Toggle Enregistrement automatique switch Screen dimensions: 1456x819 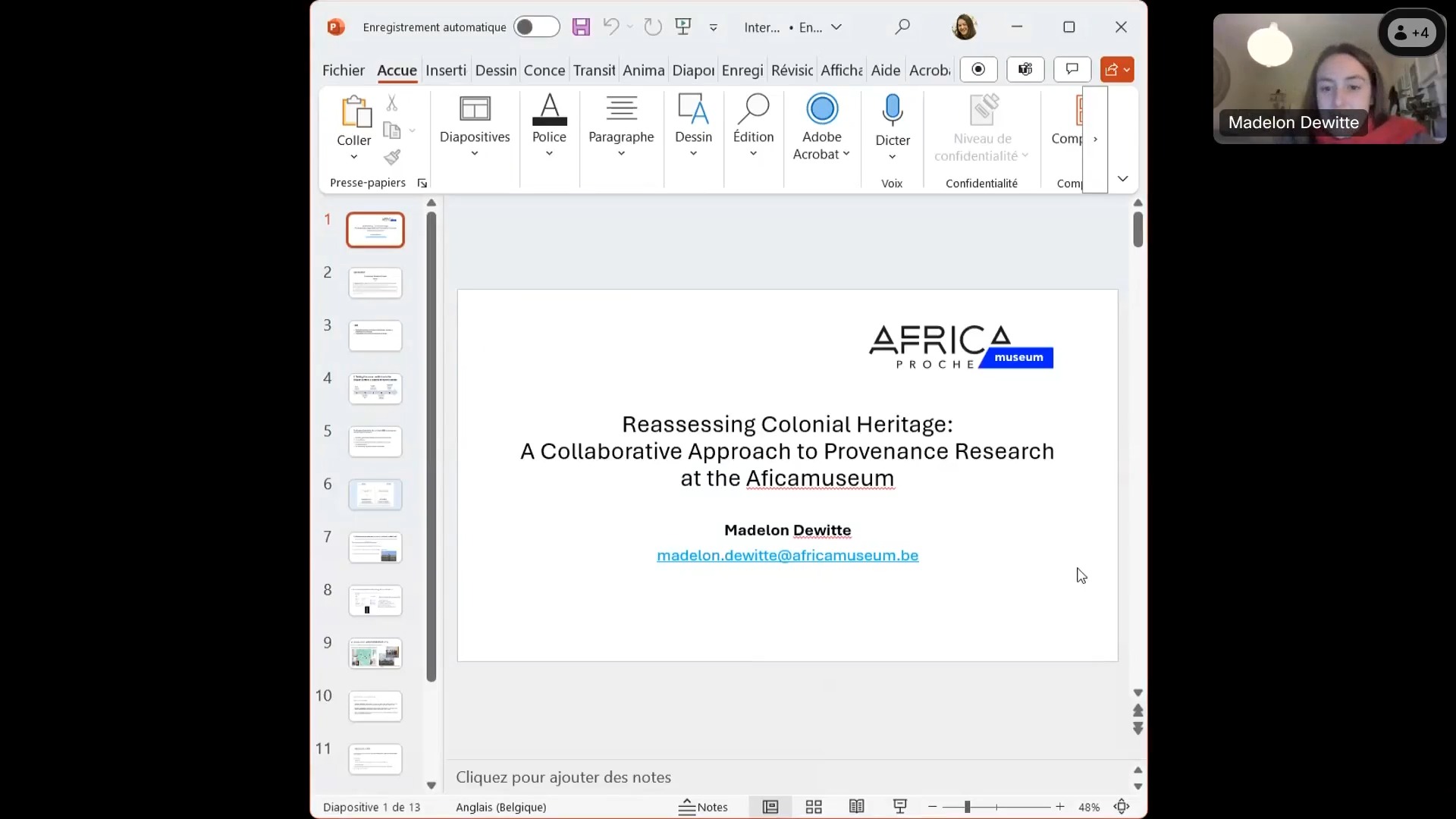537,27
